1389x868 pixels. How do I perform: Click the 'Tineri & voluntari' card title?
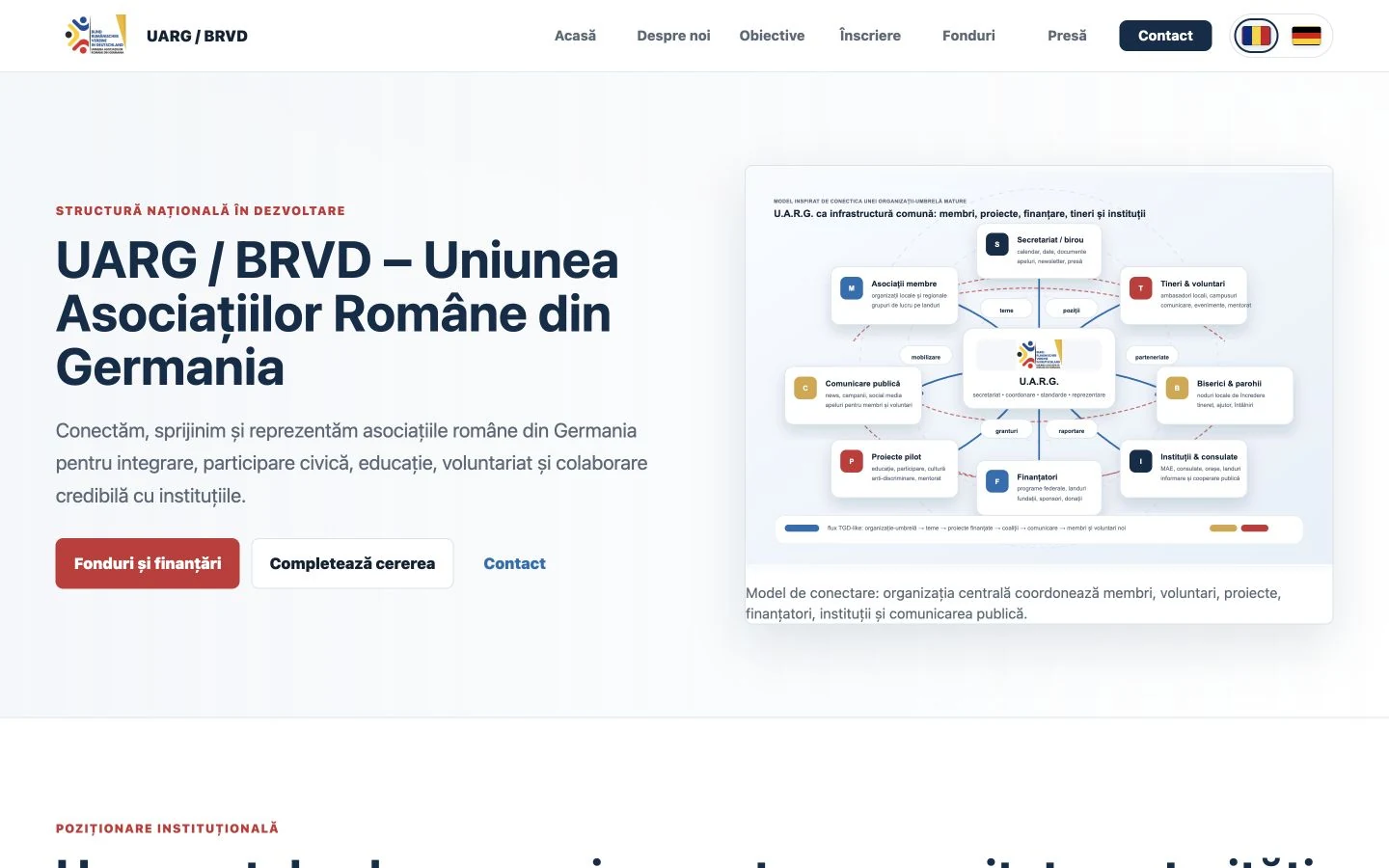click(1192, 285)
